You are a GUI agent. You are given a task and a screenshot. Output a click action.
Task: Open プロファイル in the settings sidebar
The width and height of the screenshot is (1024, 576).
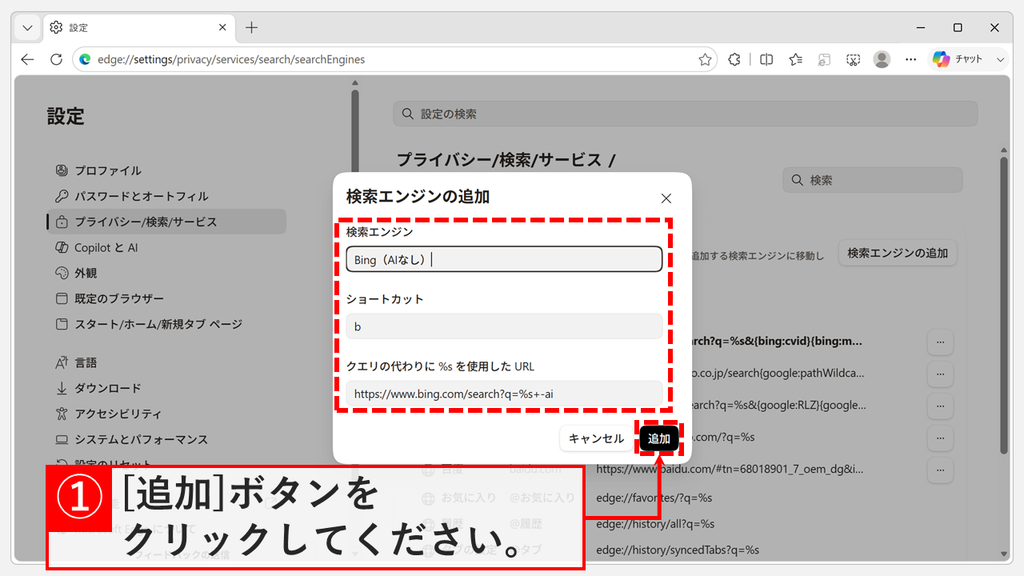click(167, 170)
